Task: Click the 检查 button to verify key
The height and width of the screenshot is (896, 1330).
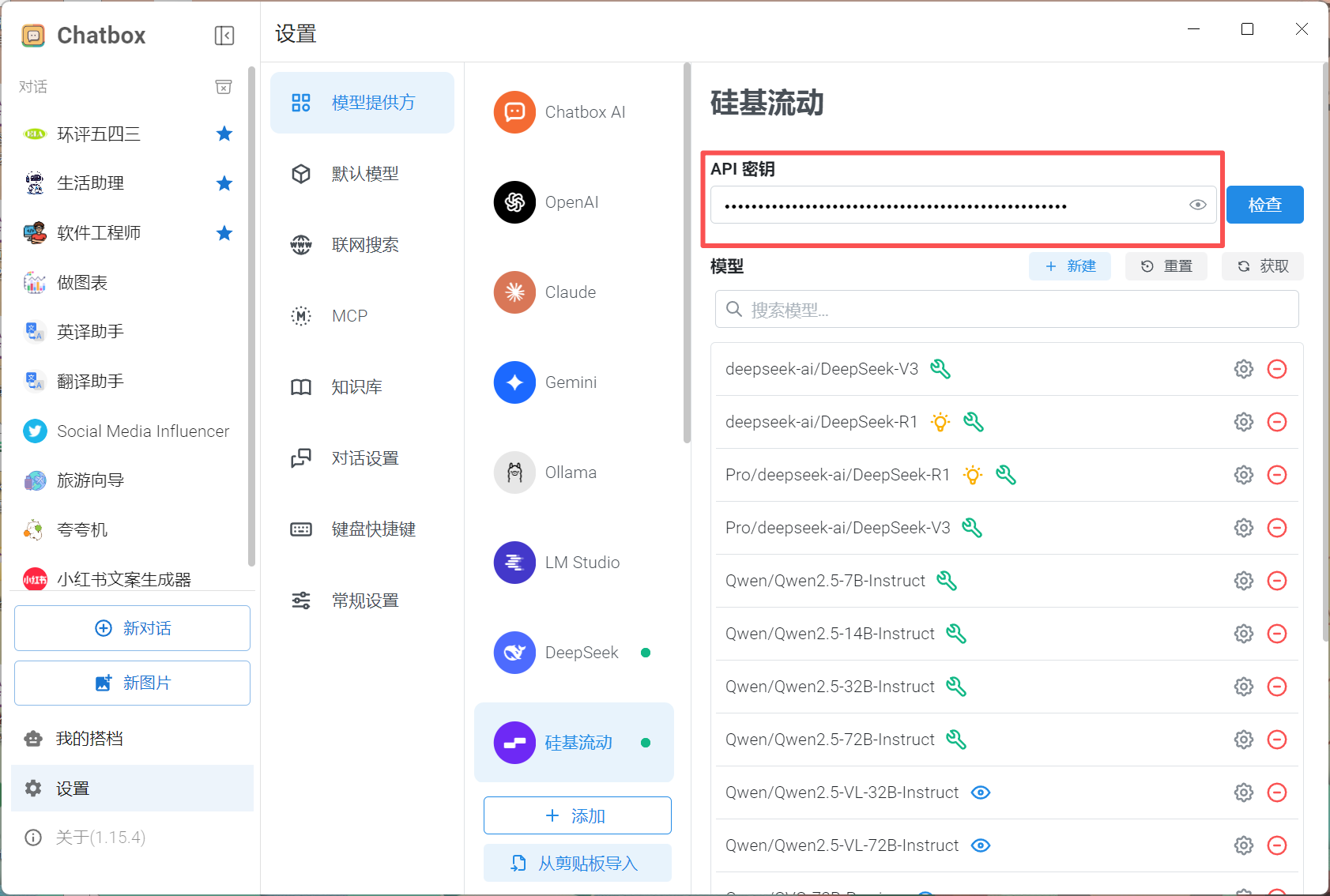Action: click(x=1264, y=205)
